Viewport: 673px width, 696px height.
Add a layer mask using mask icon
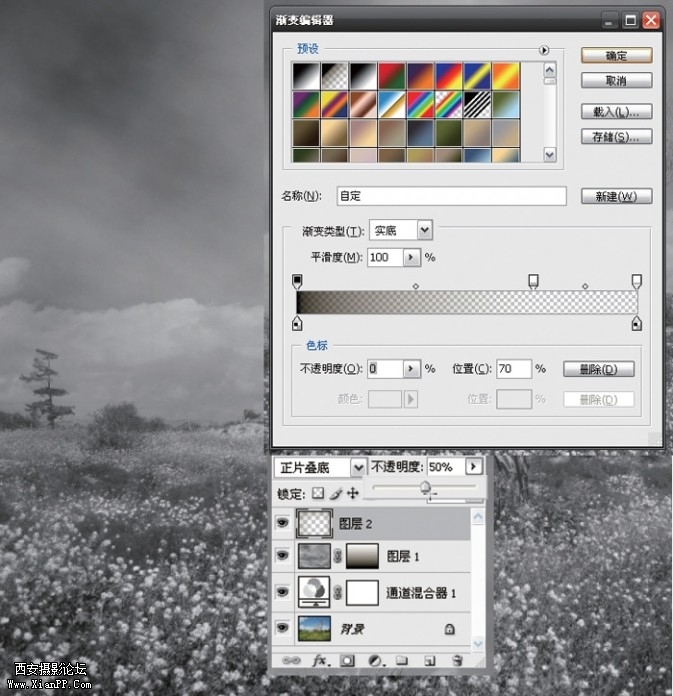348,661
